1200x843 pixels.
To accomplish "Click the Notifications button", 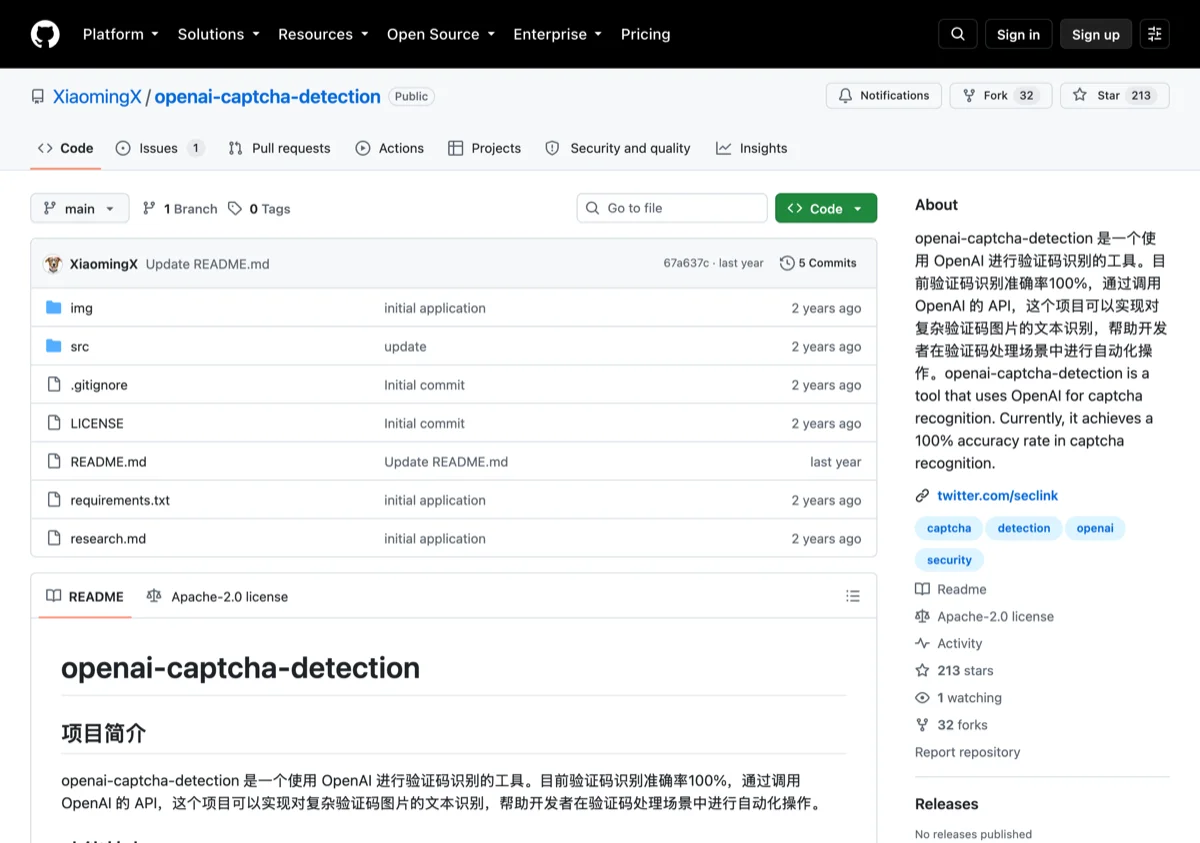I will (884, 95).
